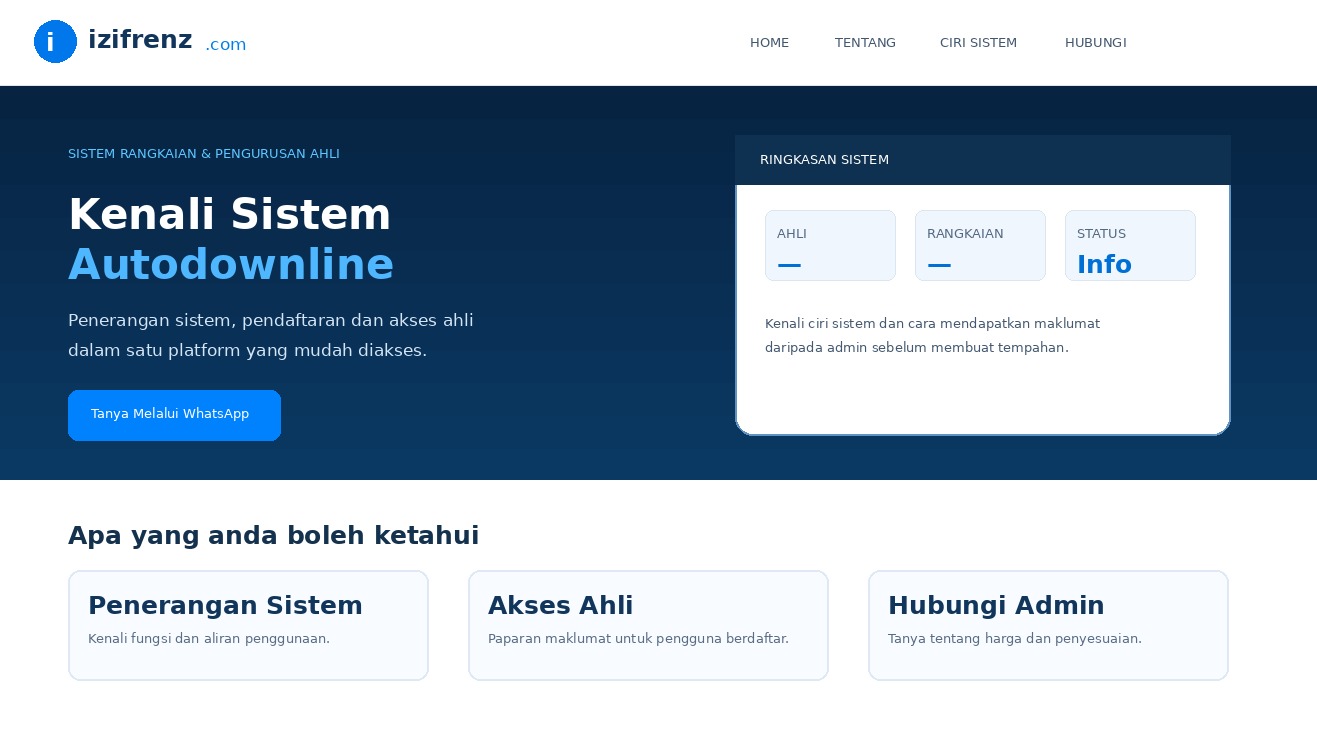Click the Autodownline heading text
The width and height of the screenshot is (1317, 734).
click(x=231, y=265)
